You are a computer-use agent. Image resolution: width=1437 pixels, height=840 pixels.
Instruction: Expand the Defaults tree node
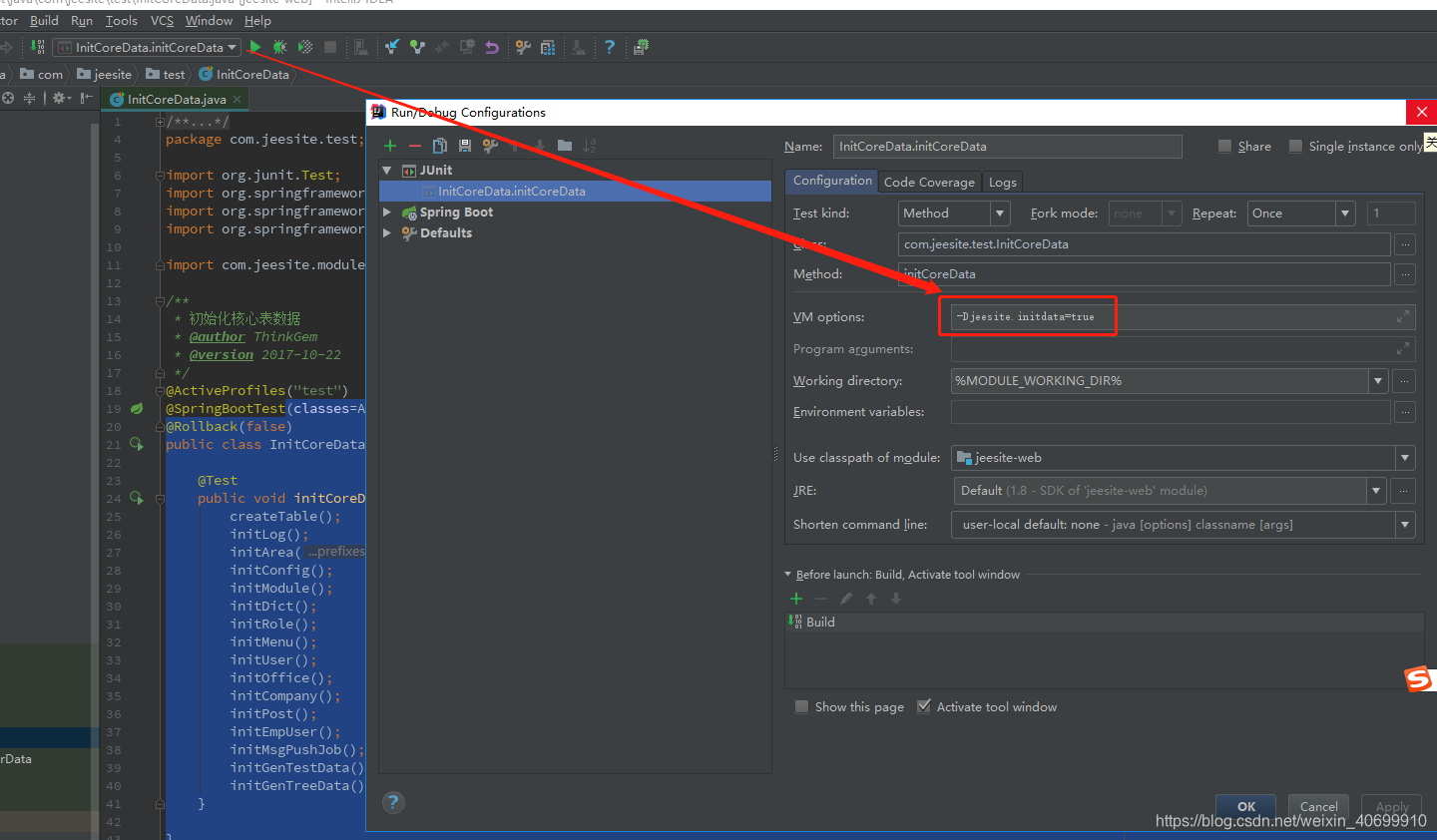tap(387, 232)
